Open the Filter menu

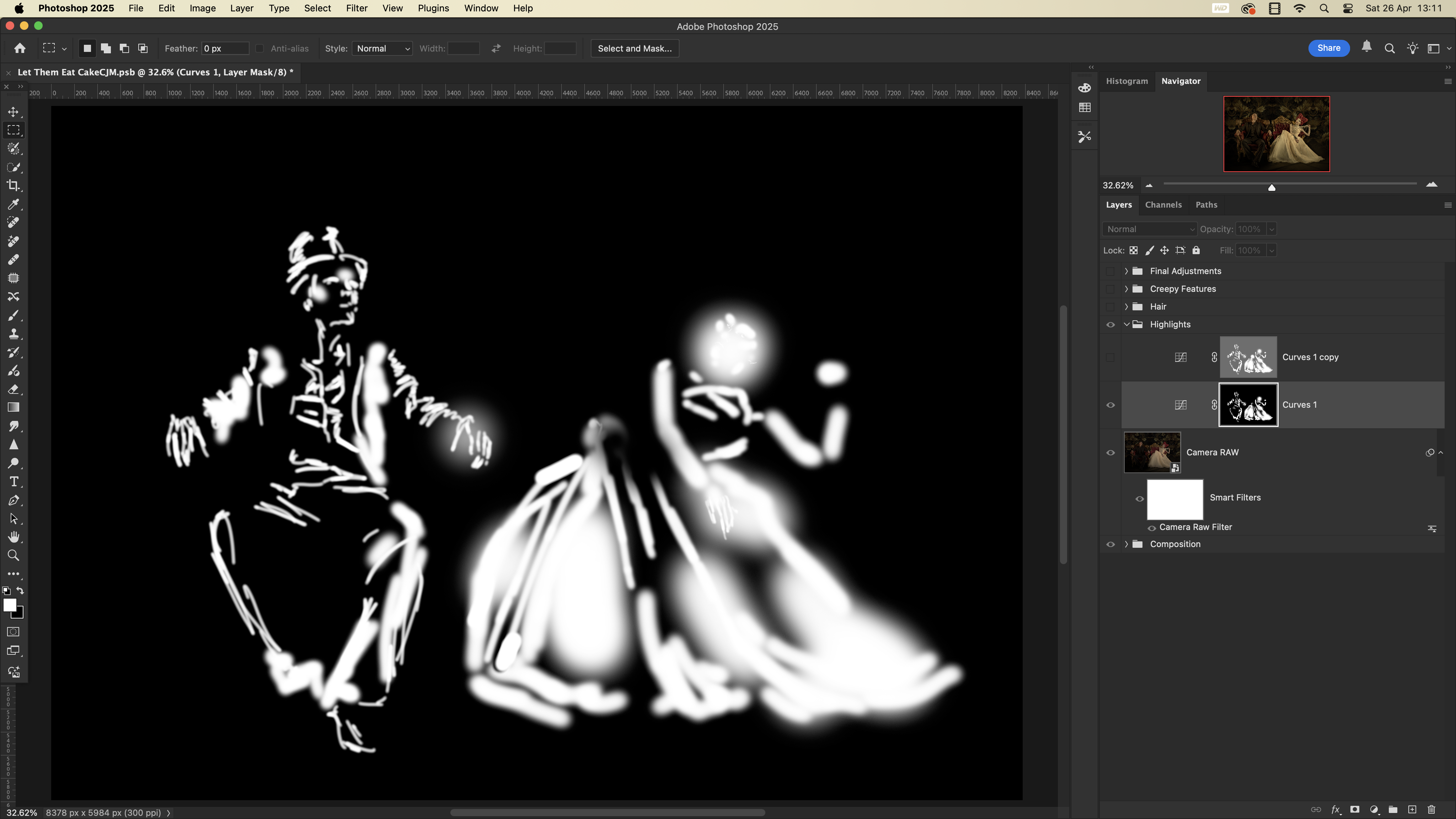(356, 8)
